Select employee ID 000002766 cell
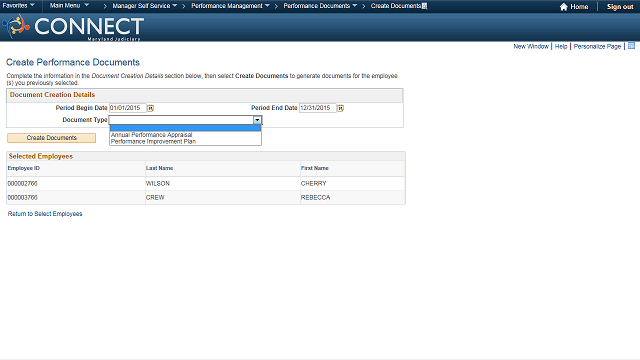Image resolution: width=640 pixels, height=360 pixels. [x=22, y=184]
